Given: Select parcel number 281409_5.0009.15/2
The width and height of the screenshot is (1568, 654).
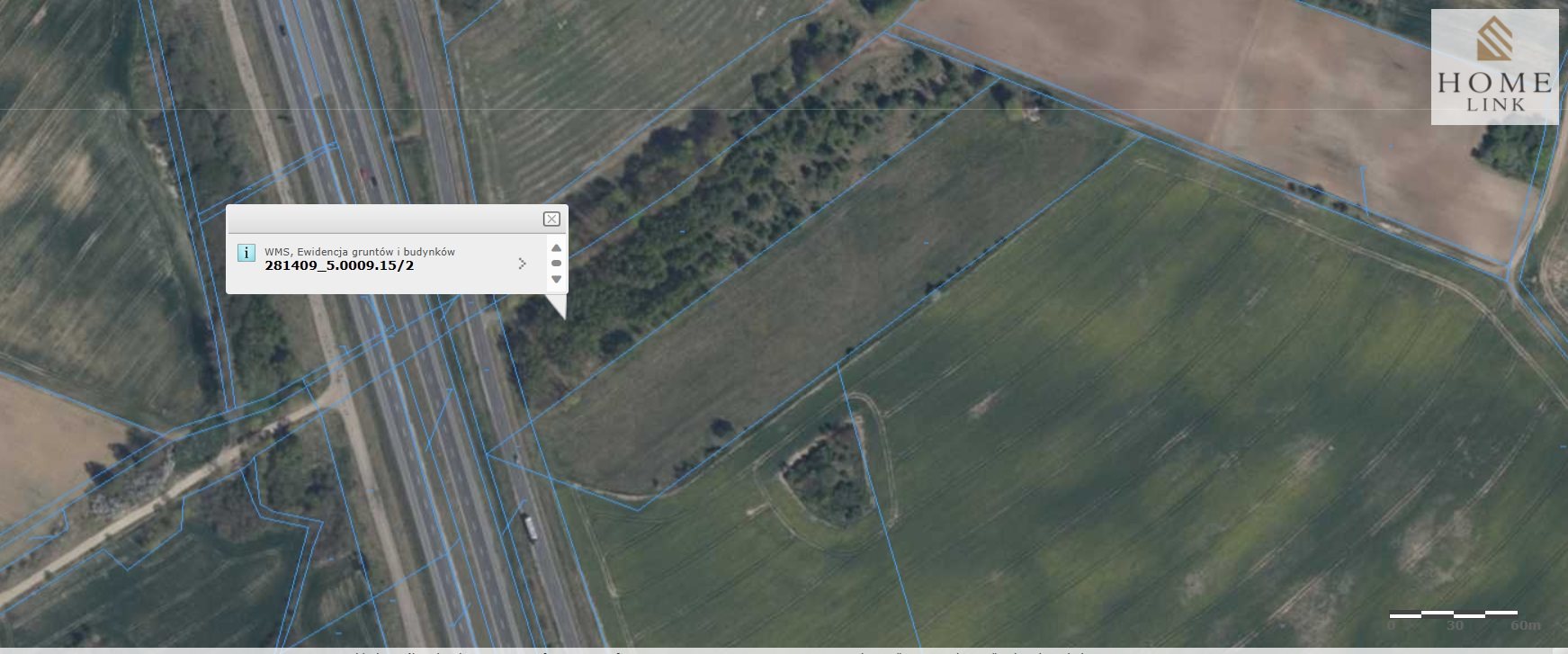Looking at the screenshot, I should tap(339, 265).
